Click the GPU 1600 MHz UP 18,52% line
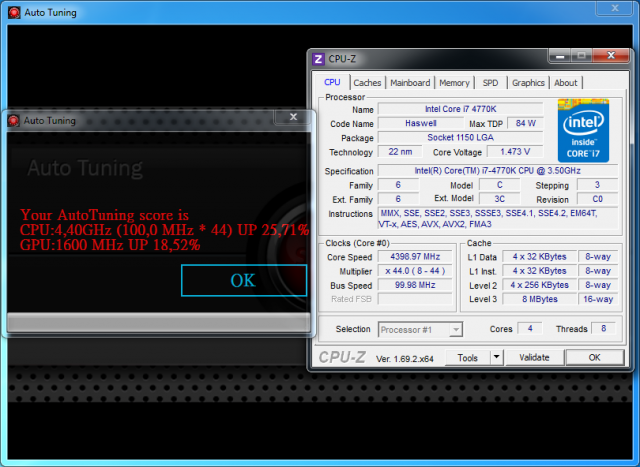This screenshot has width=640, height=467. (110, 245)
